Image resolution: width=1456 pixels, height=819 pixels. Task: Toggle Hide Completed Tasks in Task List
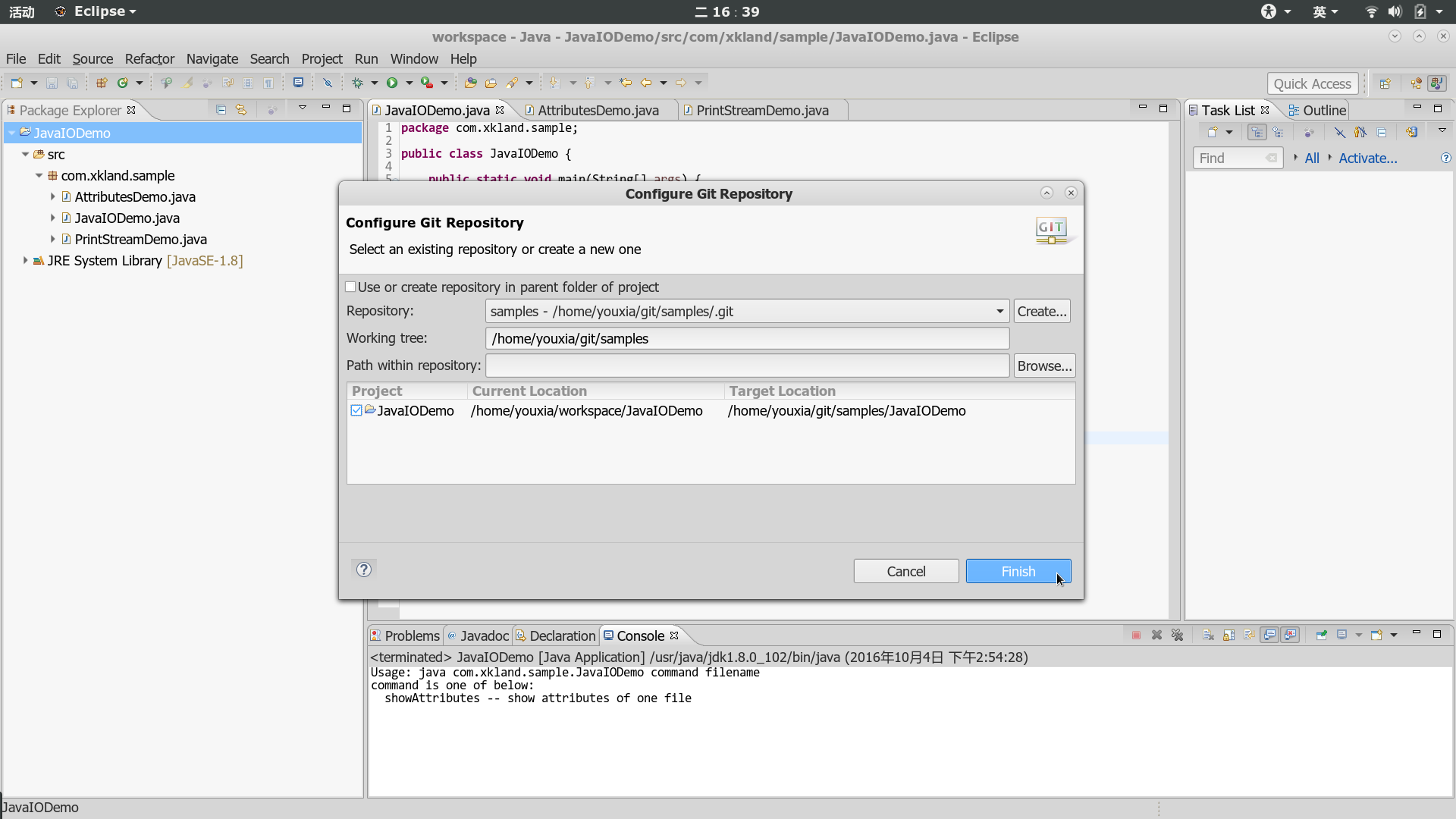click(x=1340, y=132)
